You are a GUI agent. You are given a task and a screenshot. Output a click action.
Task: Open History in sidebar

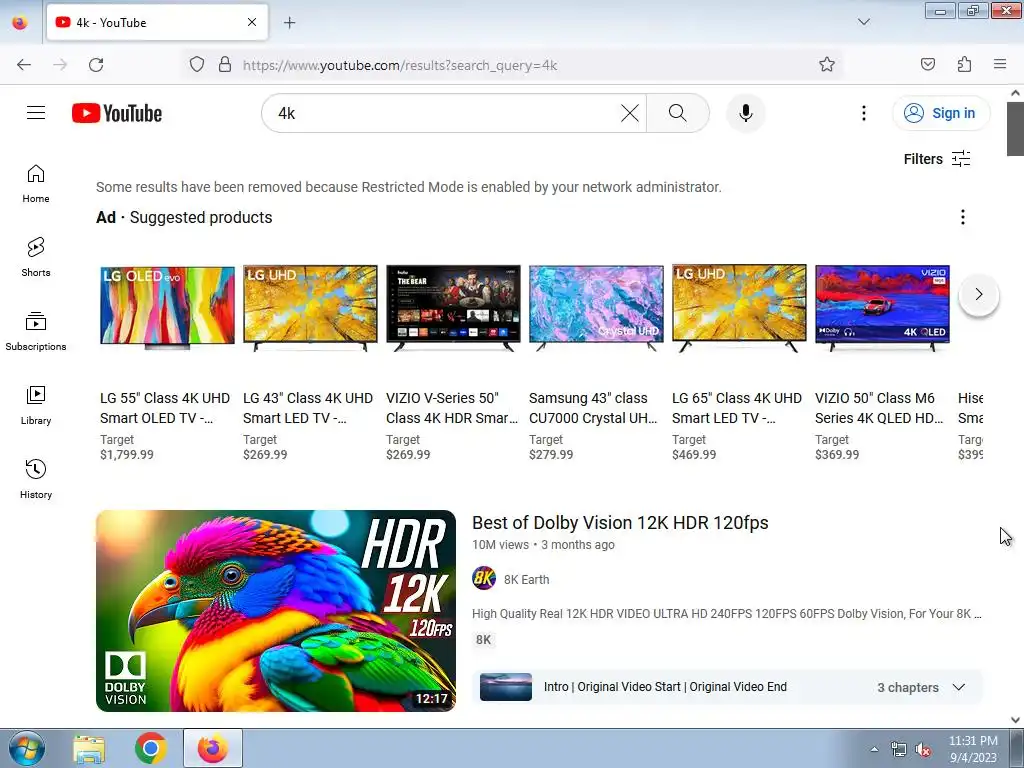coord(36,479)
